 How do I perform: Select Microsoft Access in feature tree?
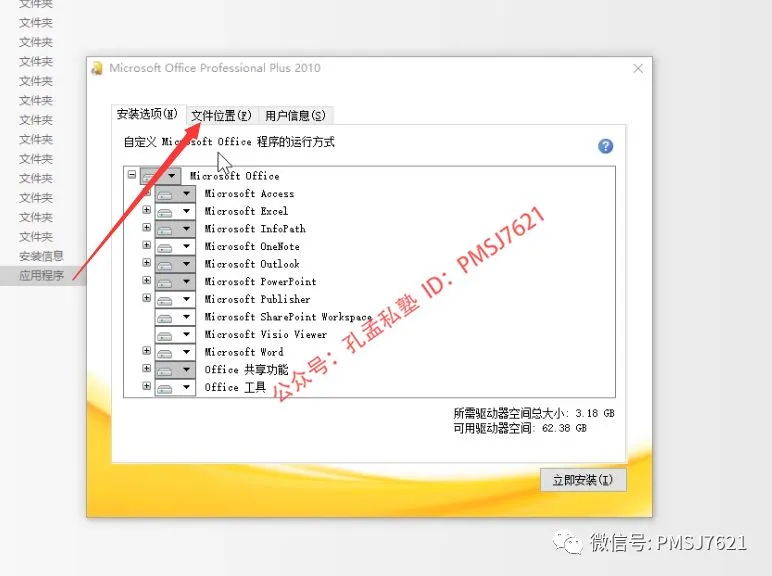(249, 194)
